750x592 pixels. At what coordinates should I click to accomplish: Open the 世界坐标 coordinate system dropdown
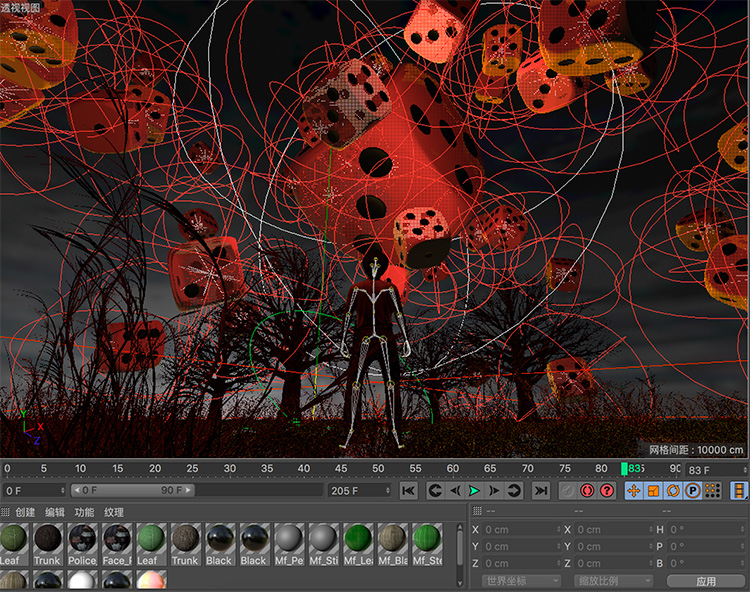click(521, 581)
